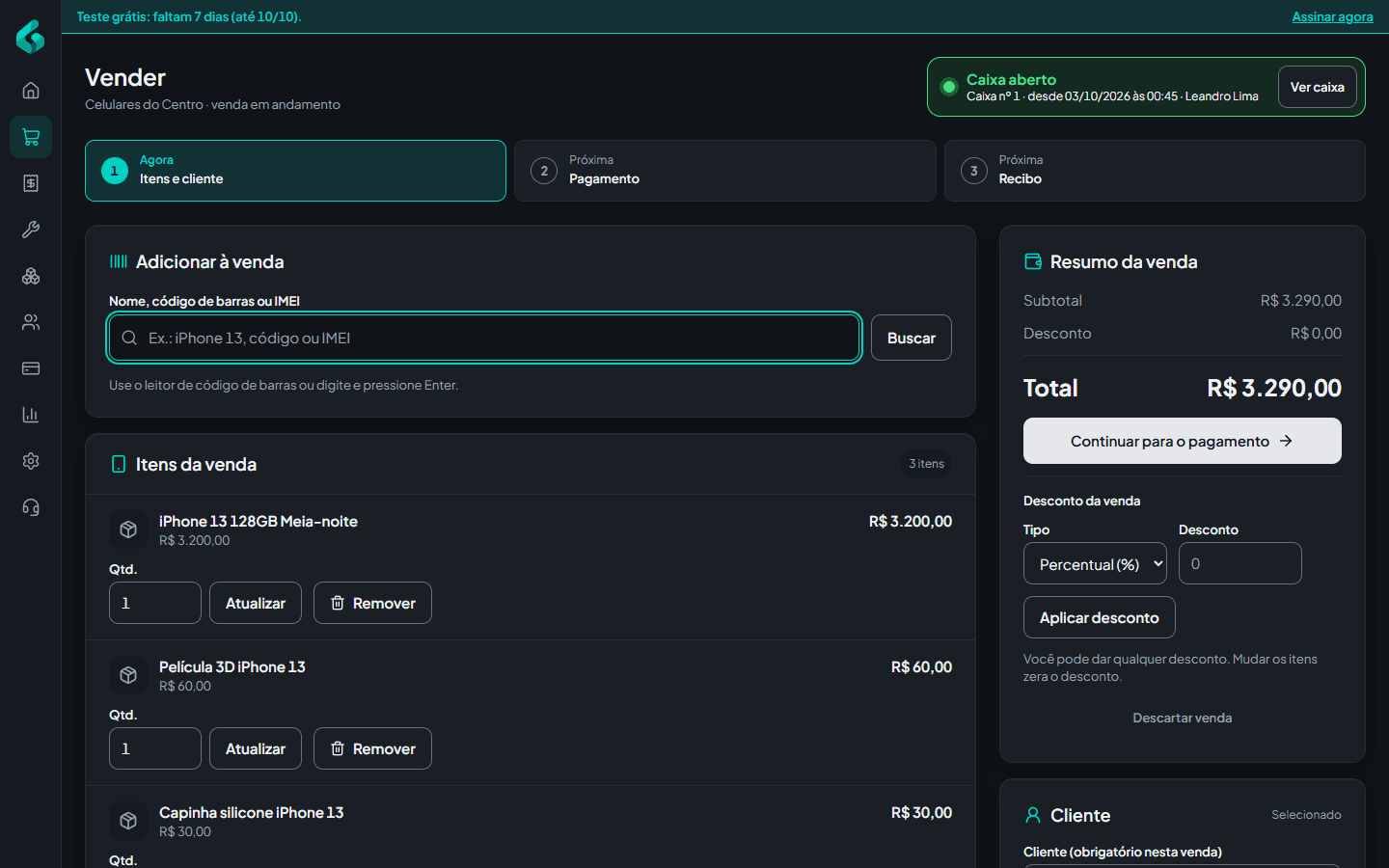Open Ver caixa
The height and width of the screenshot is (868, 1389).
[x=1318, y=87]
